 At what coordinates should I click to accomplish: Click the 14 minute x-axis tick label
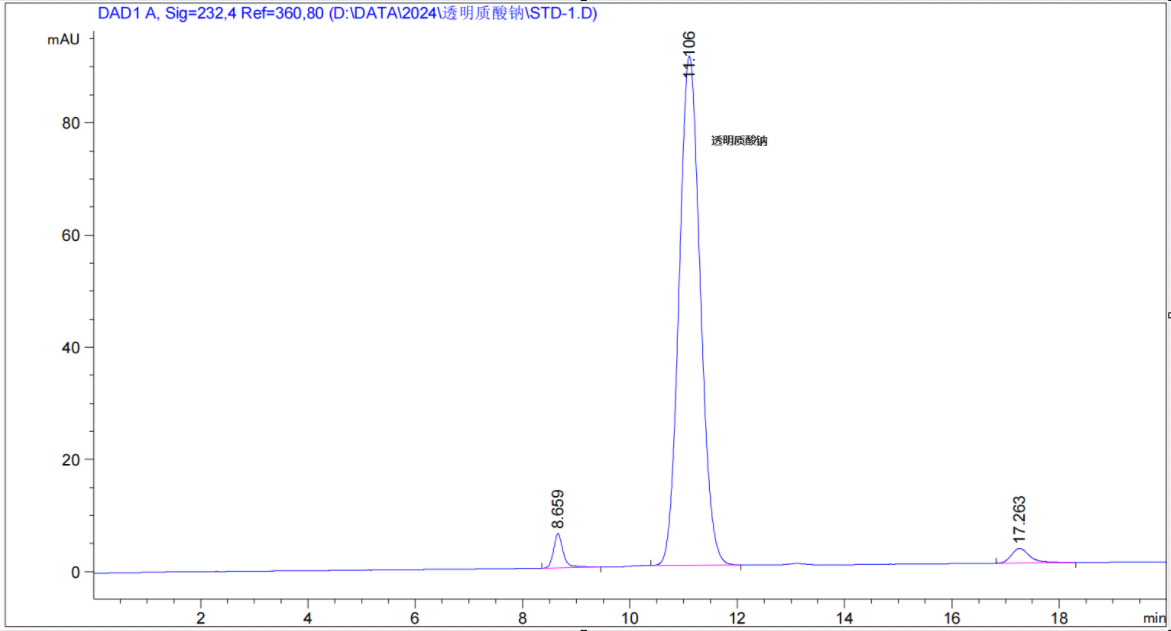pos(844,617)
